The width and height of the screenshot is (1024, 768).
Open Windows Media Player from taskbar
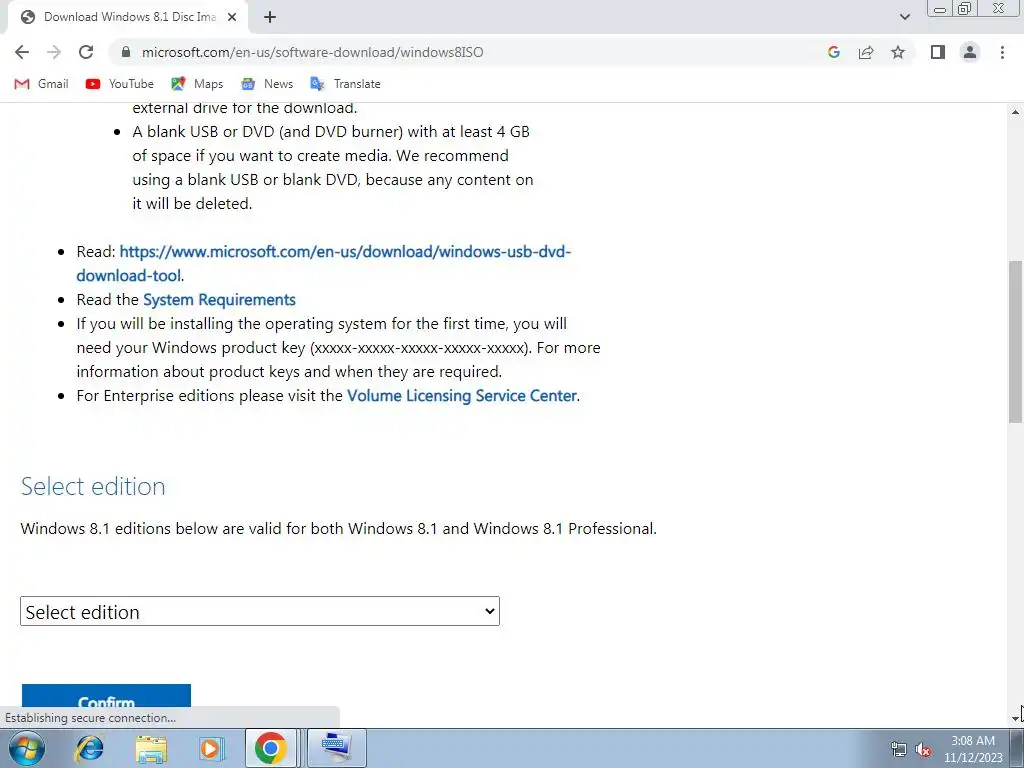coord(211,748)
